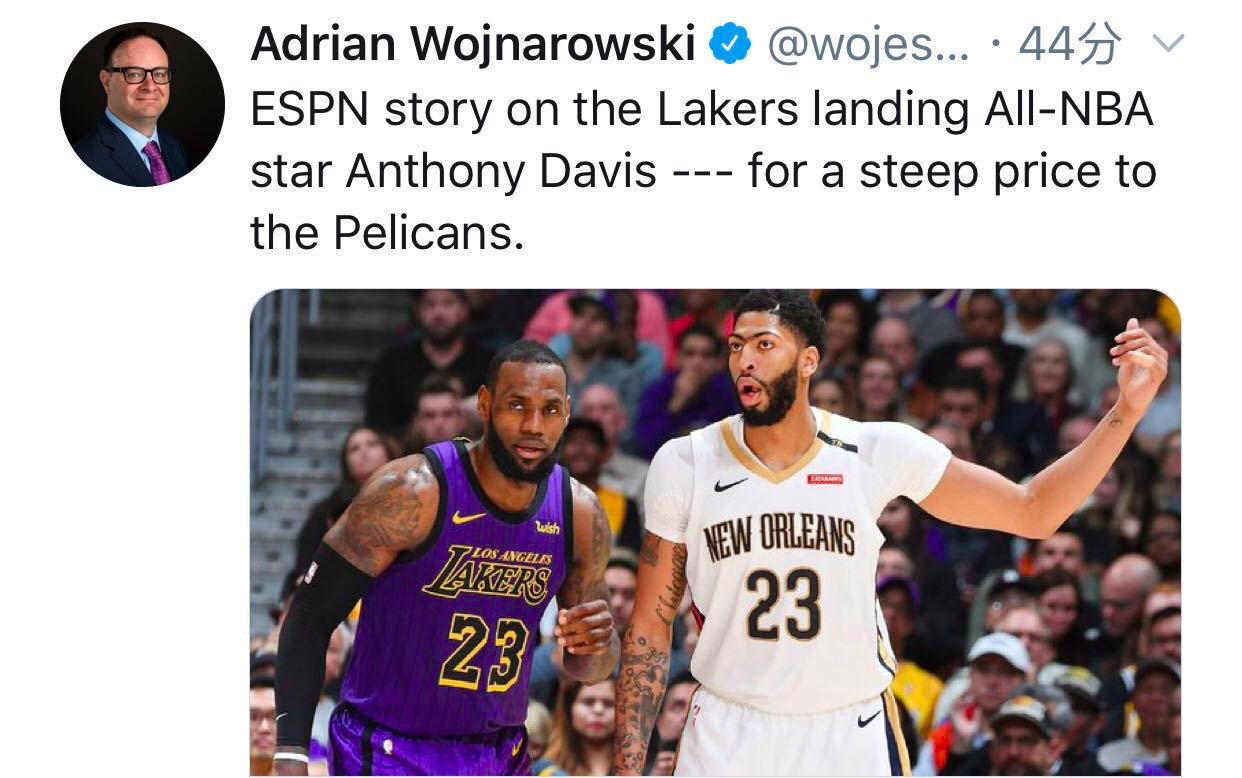1242x778 pixels.
Task: Click the words Anthony Davis in the tweet
Action: (501, 172)
